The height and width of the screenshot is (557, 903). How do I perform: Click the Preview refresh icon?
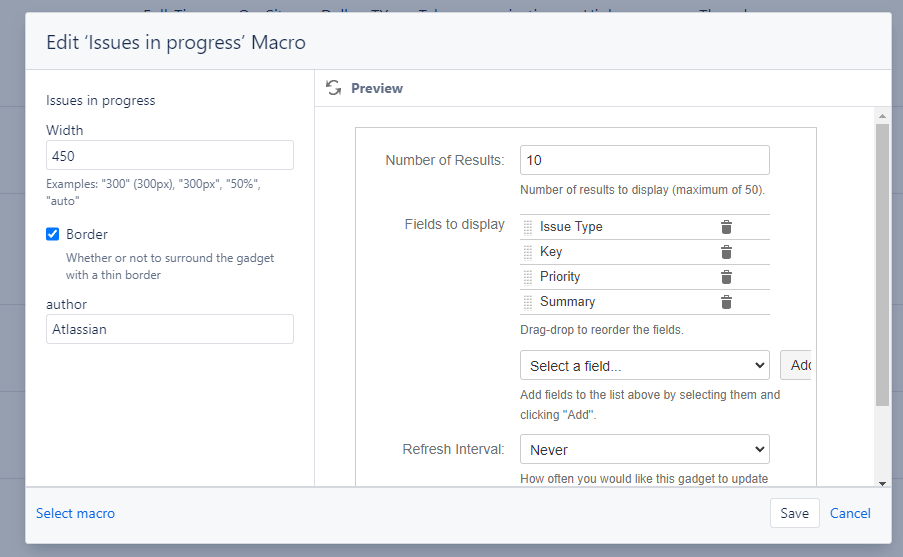[x=333, y=88]
